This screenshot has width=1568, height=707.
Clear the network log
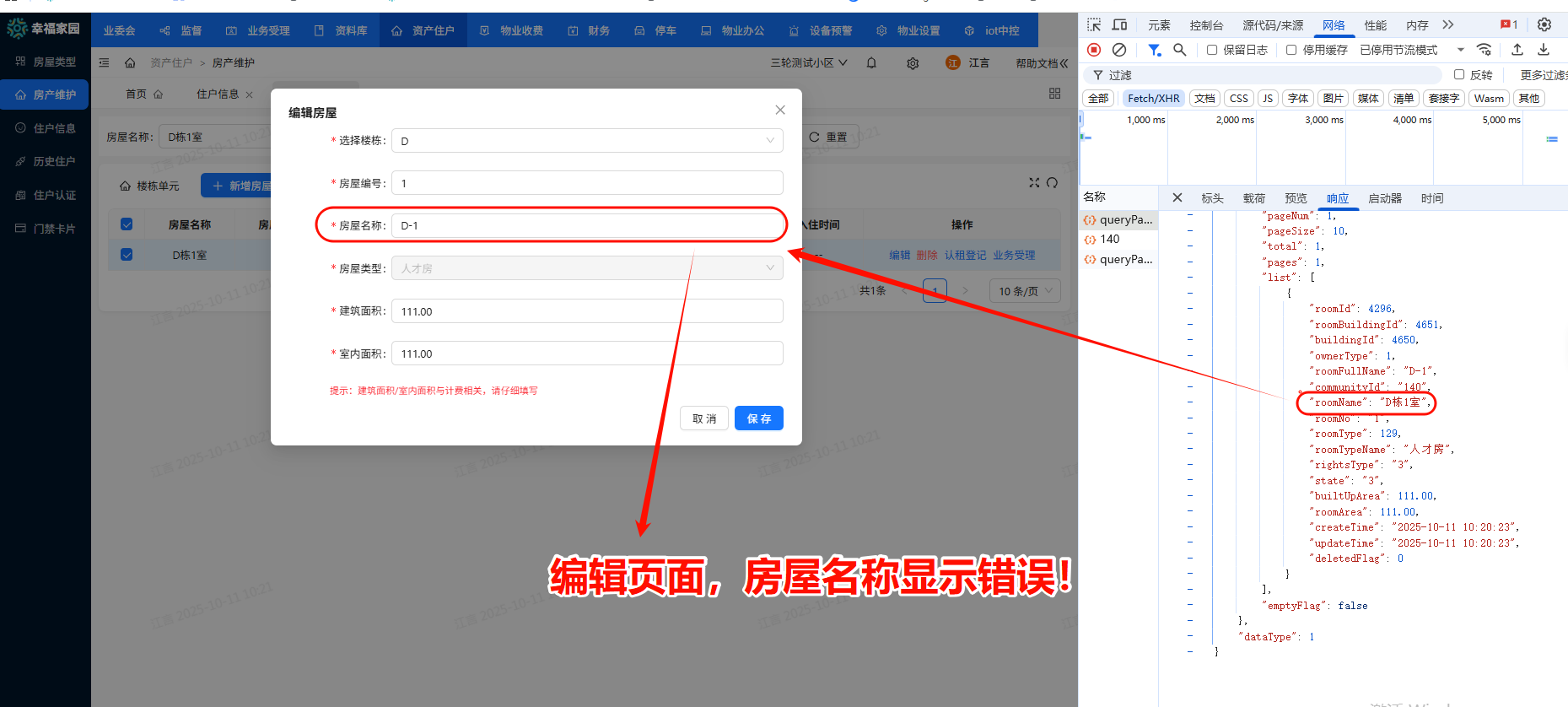click(1119, 50)
